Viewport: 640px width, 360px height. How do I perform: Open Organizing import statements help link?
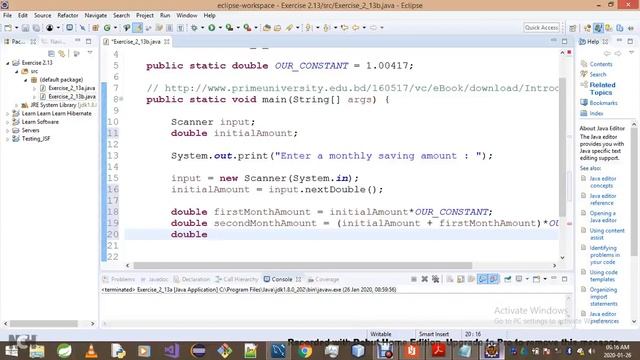603,297
